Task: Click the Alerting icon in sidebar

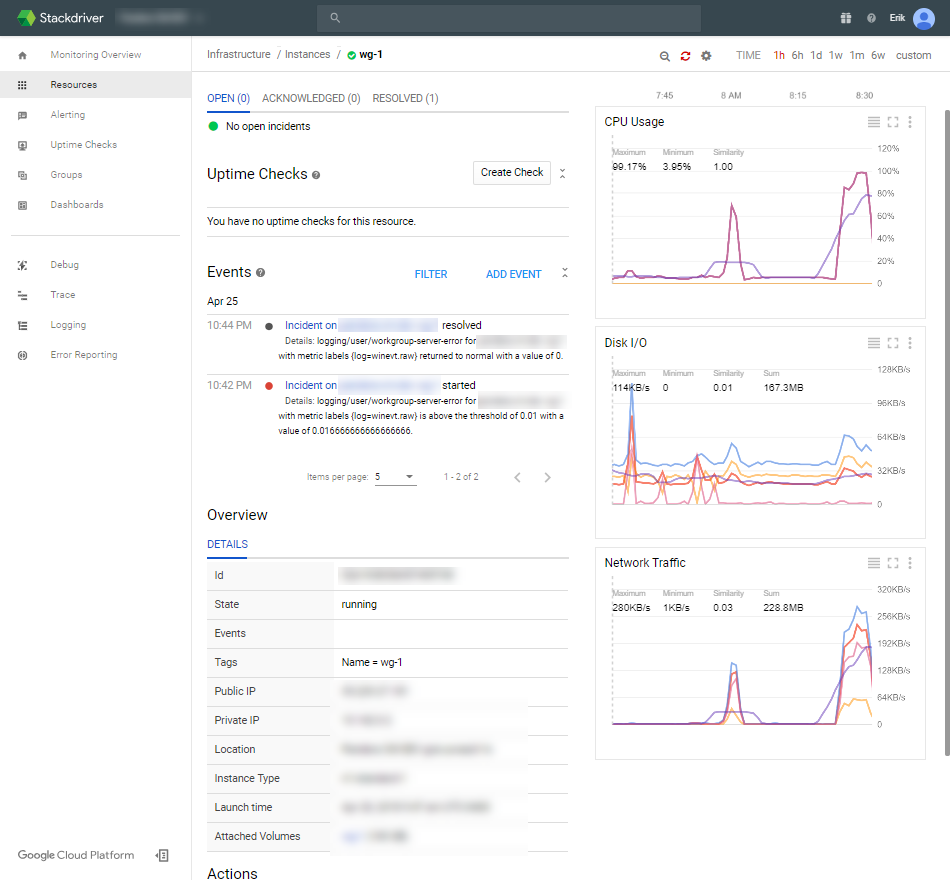Action: (x=22, y=115)
